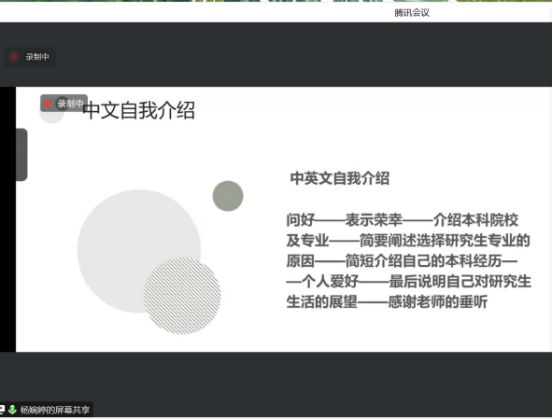Click the dark area below the shared slide
Screen dimensions: 553x419
pyautogui.click(x=276, y=377)
